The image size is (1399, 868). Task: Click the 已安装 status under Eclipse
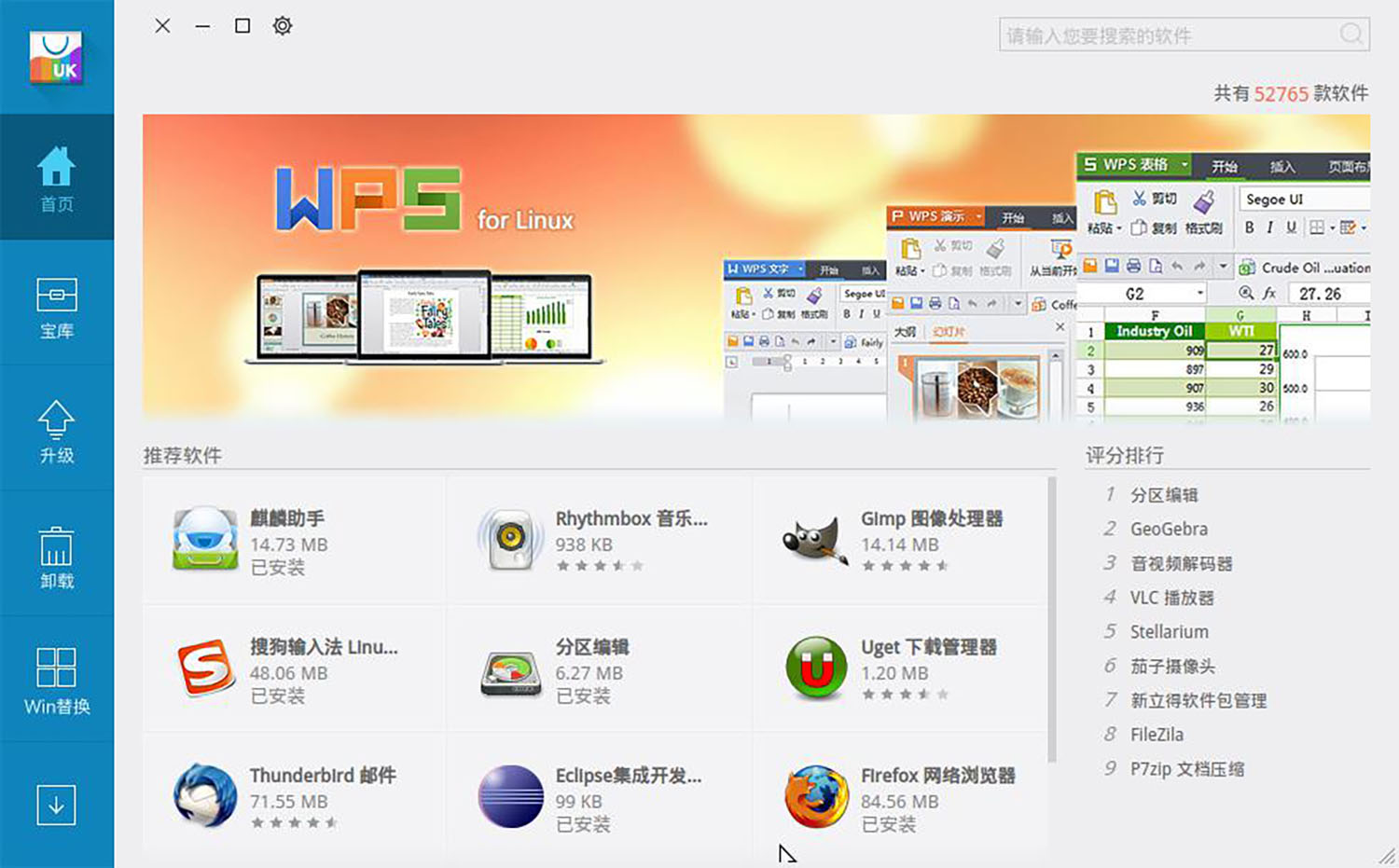point(583,824)
